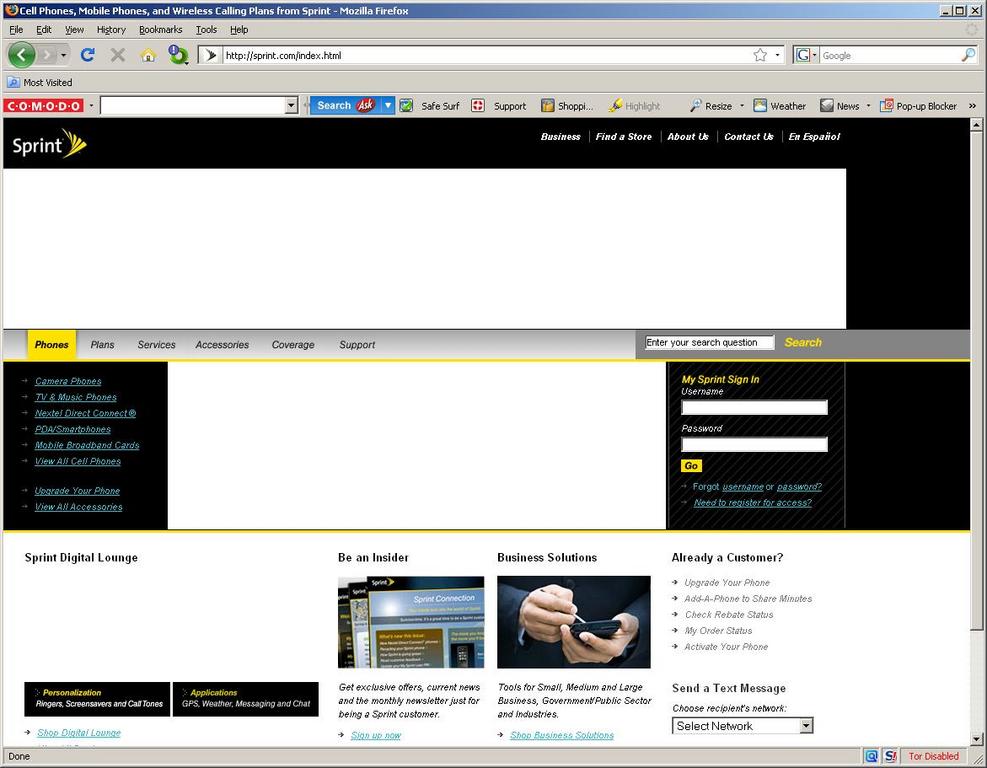
Task: Open the View All Cell Phones link
Action: [x=78, y=462]
